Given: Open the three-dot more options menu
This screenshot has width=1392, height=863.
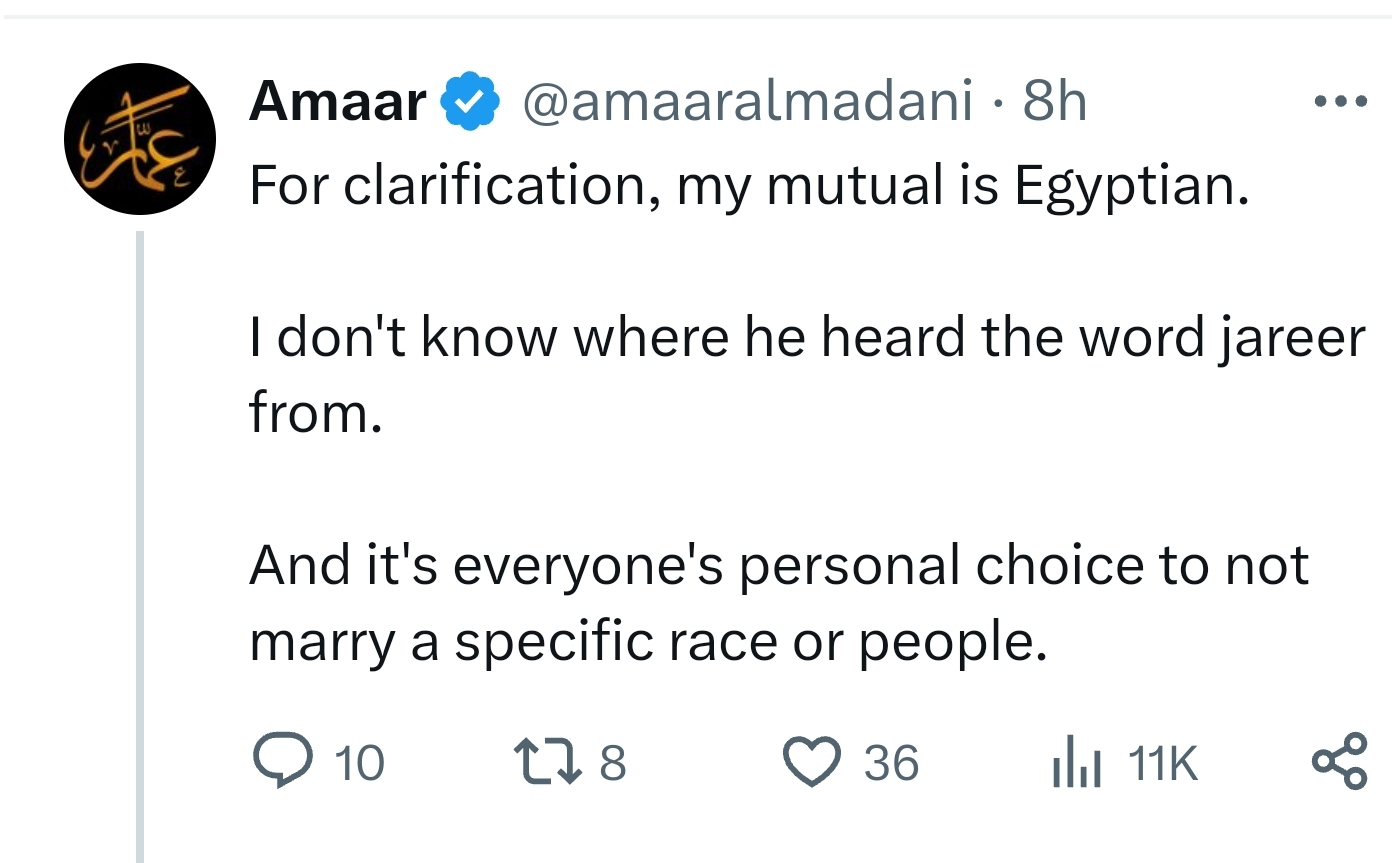Looking at the screenshot, I should coord(1340,101).
